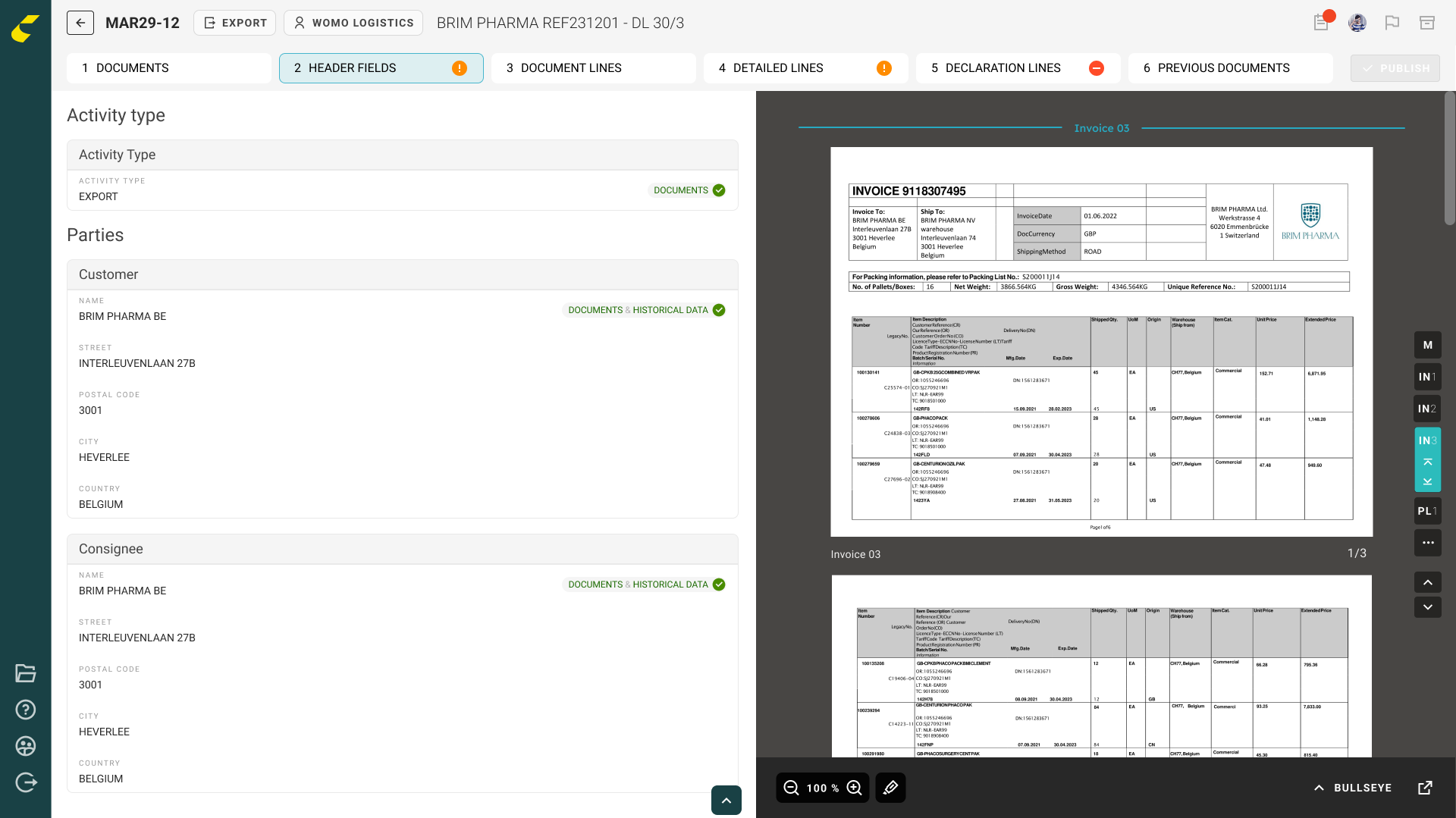This screenshot has height=818, width=1456.
Task: Jump to IN1 invoice document
Action: click(x=1428, y=377)
